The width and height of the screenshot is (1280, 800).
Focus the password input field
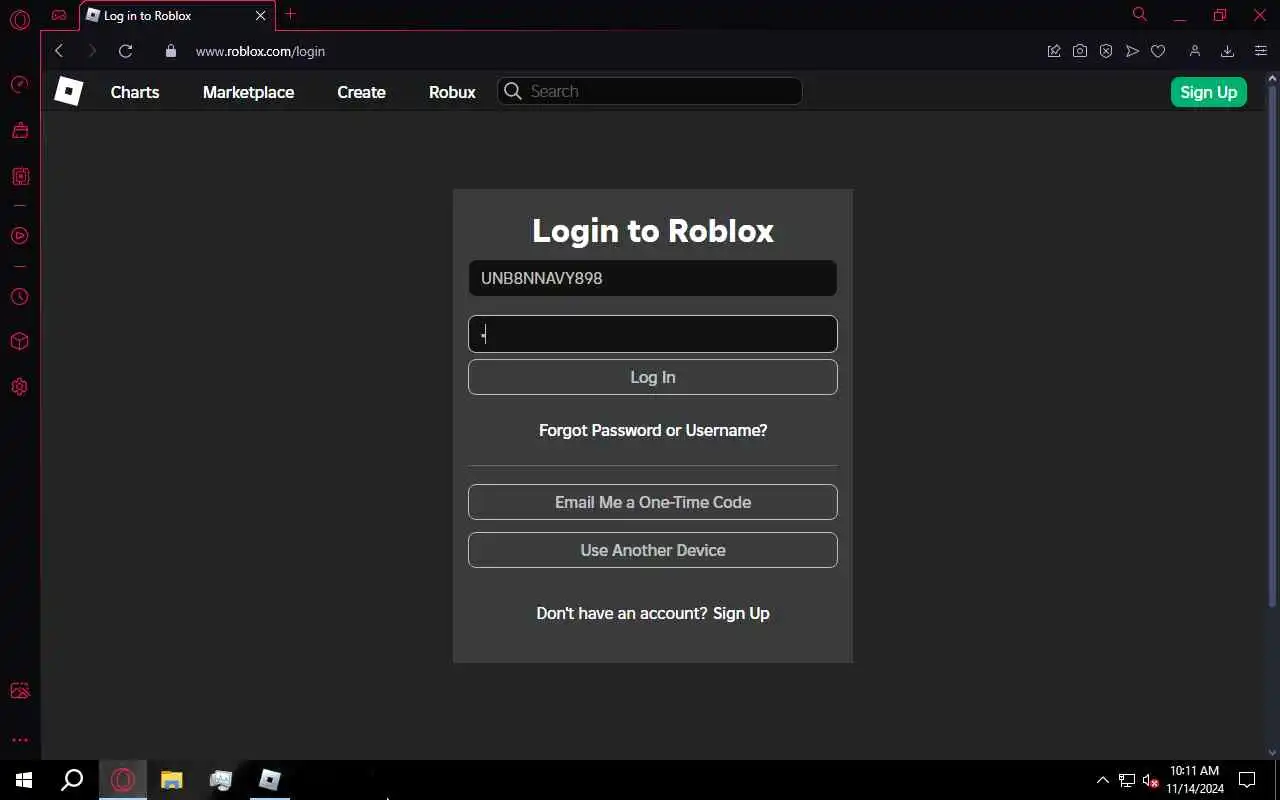653,334
